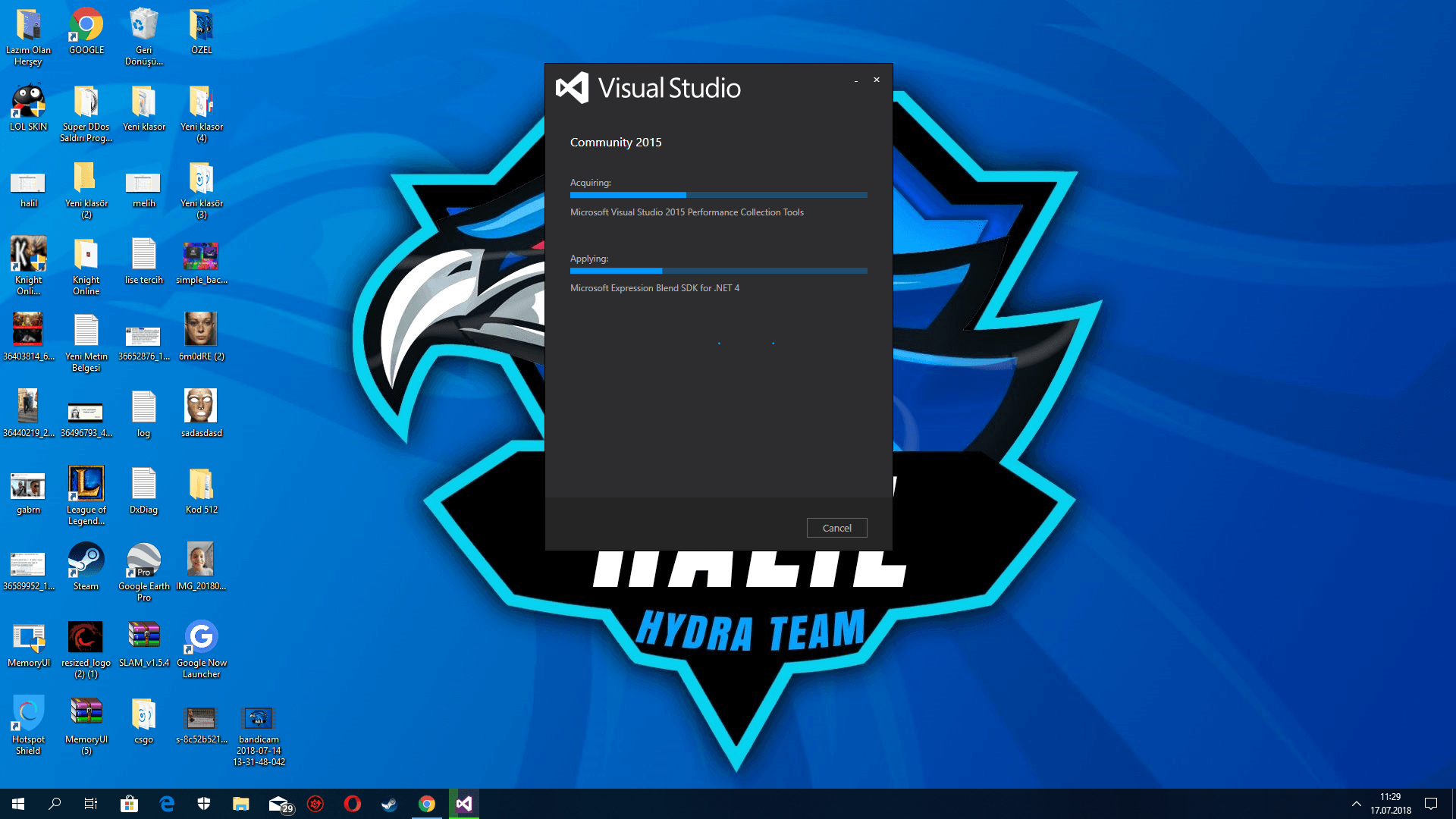Select 'Microsoft Expression Blend SDK for .NET 4' text
Screen dimensions: 1456x819
[654, 288]
